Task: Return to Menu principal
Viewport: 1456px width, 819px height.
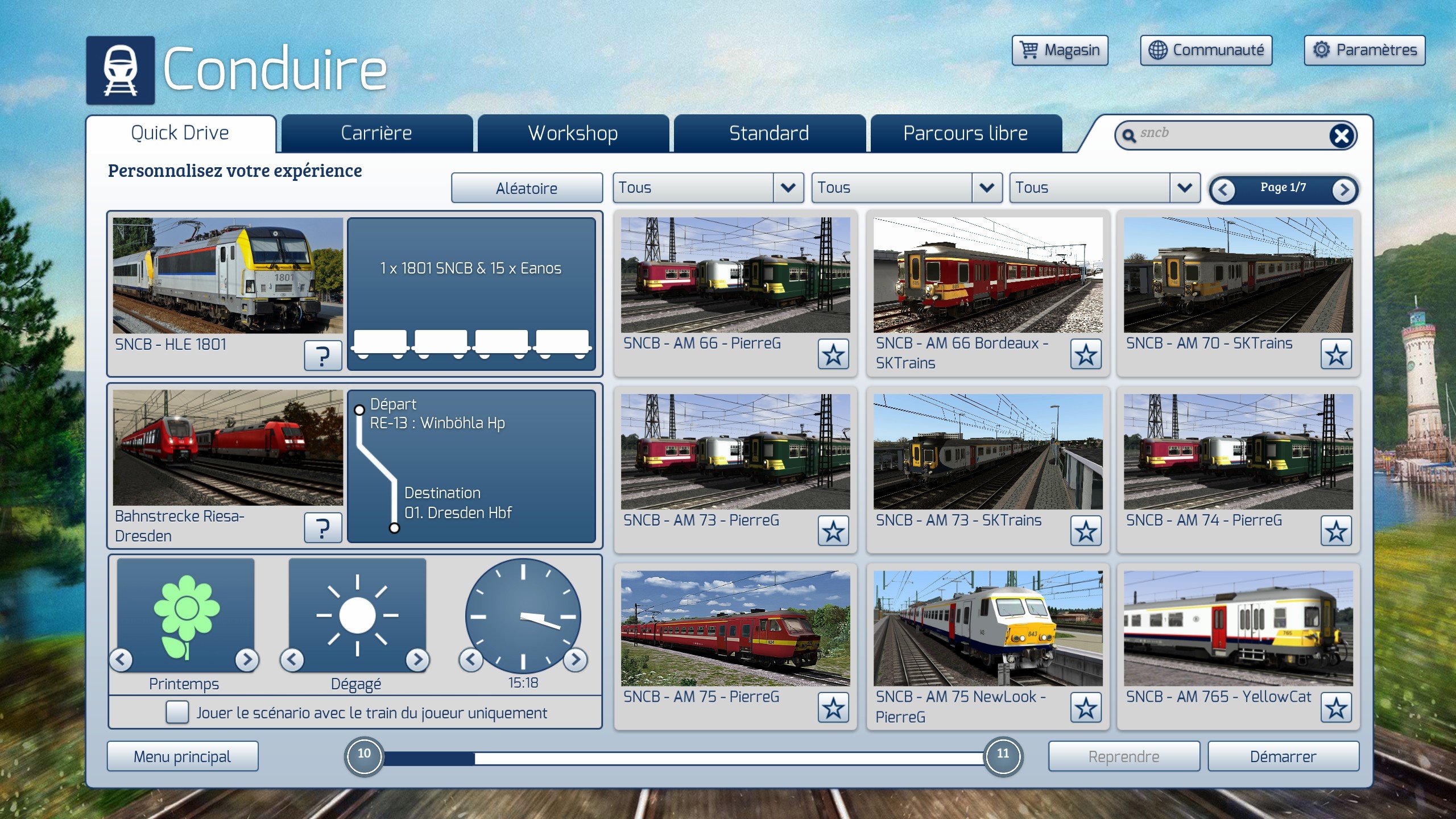Action: (x=183, y=756)
